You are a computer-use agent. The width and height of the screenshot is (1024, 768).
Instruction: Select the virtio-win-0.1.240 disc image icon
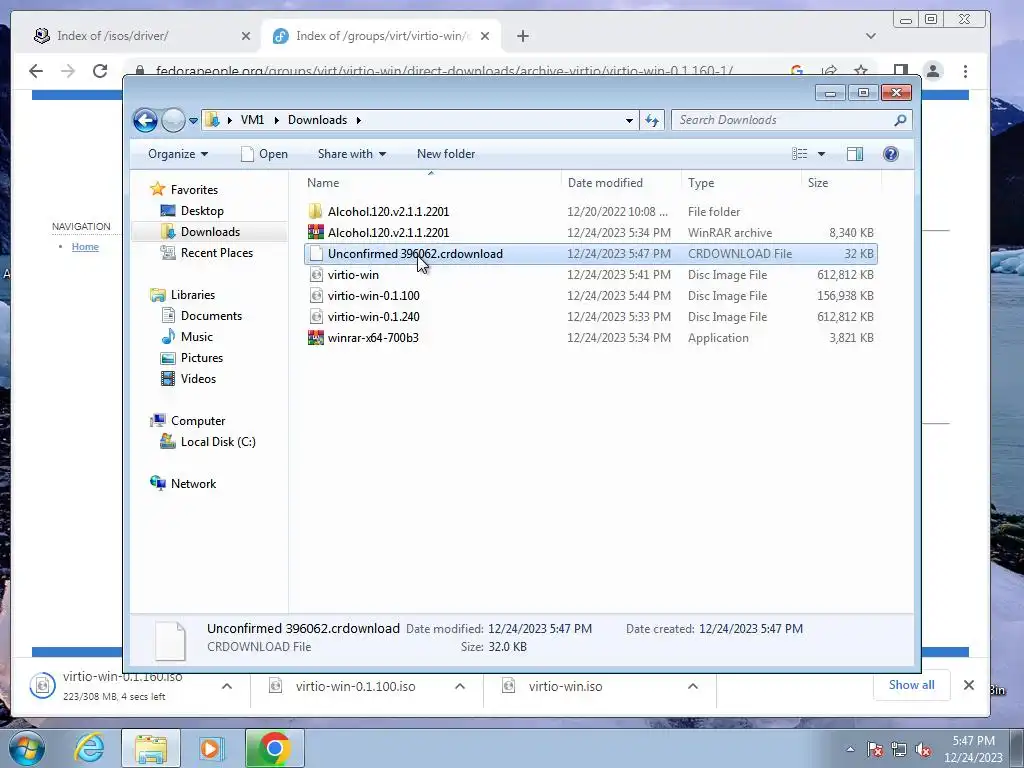(316, 317)
